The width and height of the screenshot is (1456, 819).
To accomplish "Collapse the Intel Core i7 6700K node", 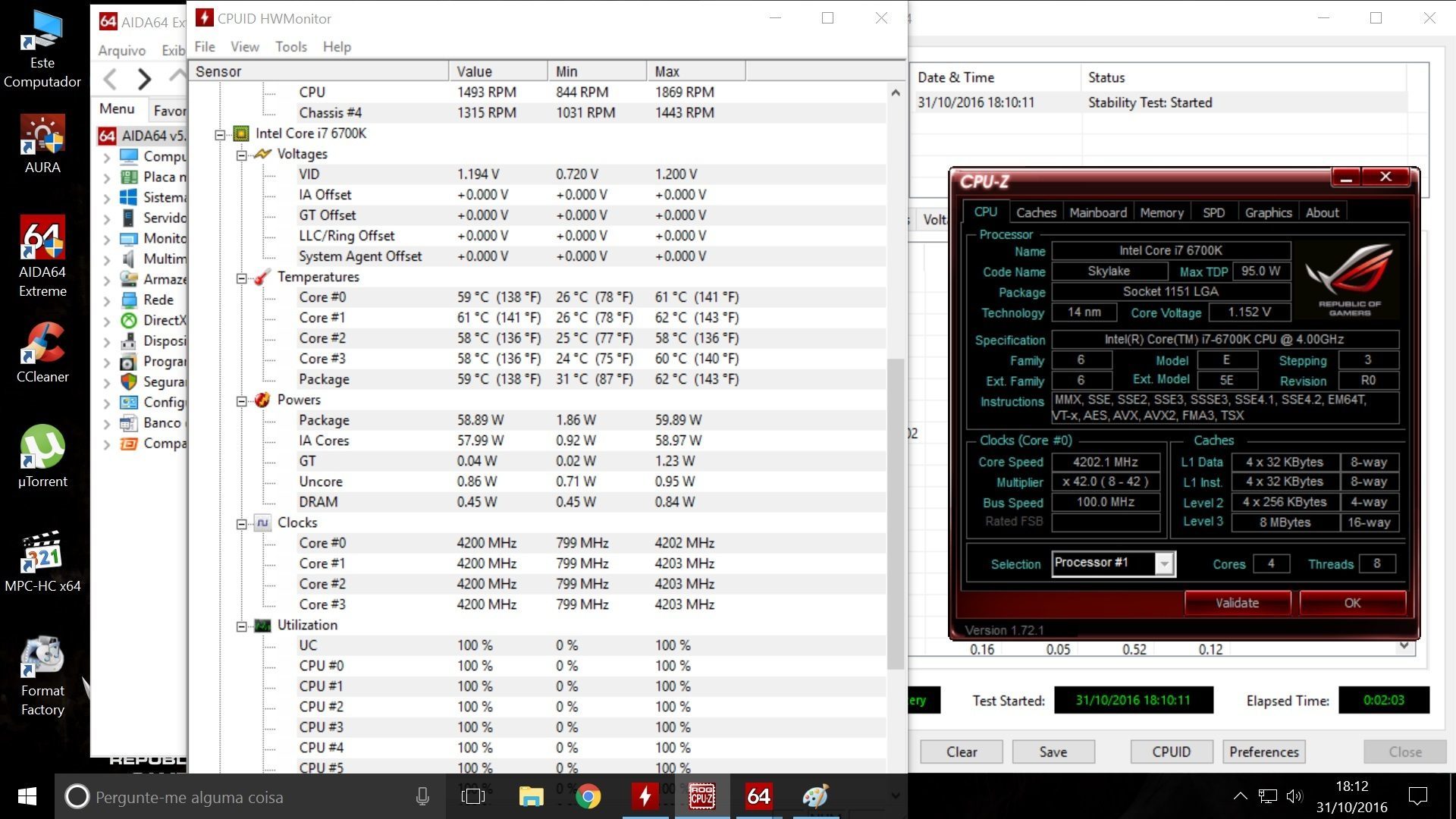I will 220,134.
